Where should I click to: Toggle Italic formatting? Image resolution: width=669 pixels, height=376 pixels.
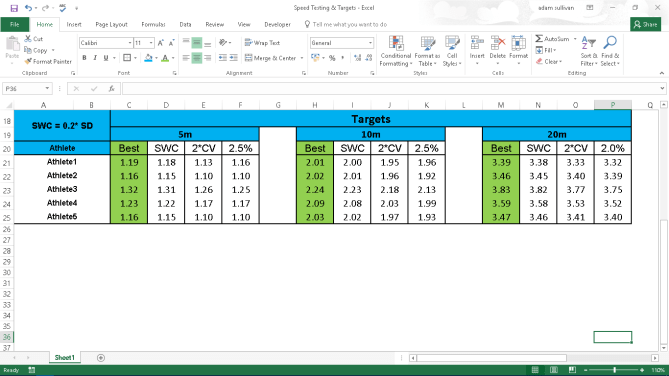95,58
